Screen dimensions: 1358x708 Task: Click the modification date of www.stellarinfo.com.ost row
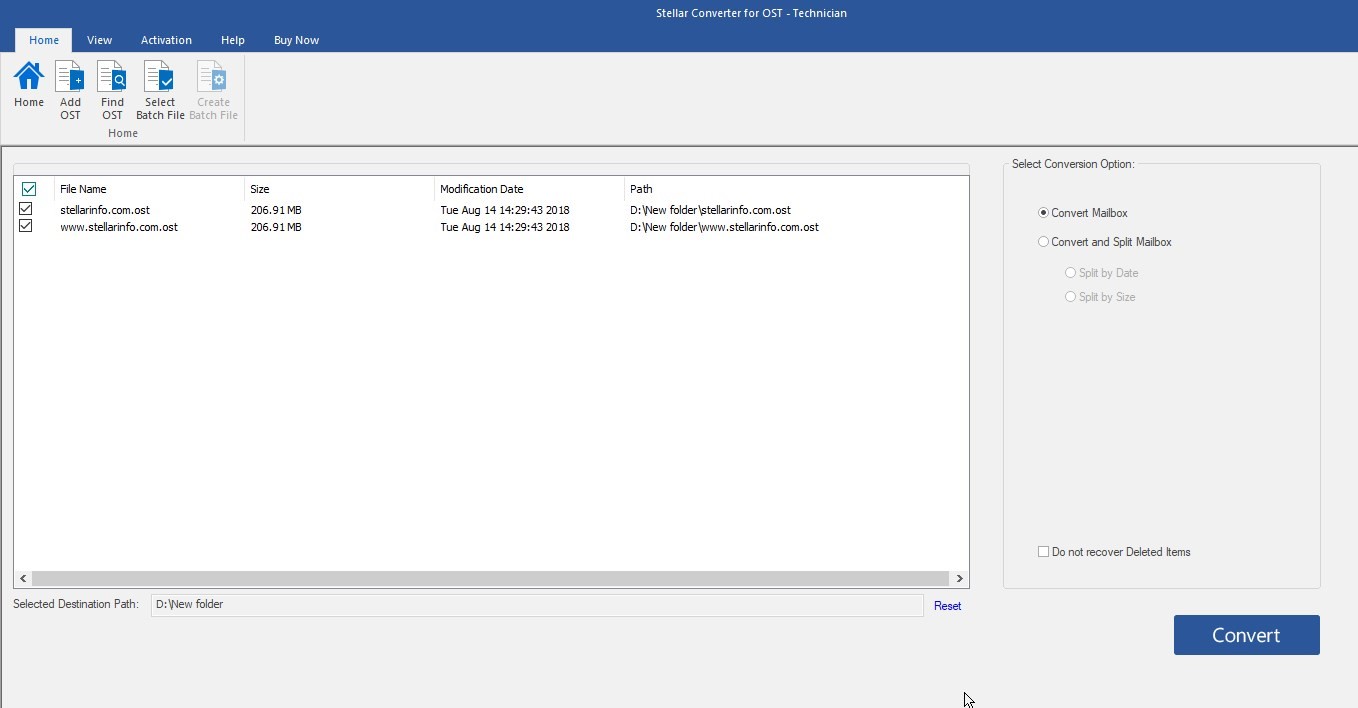(x=505, y=227)
